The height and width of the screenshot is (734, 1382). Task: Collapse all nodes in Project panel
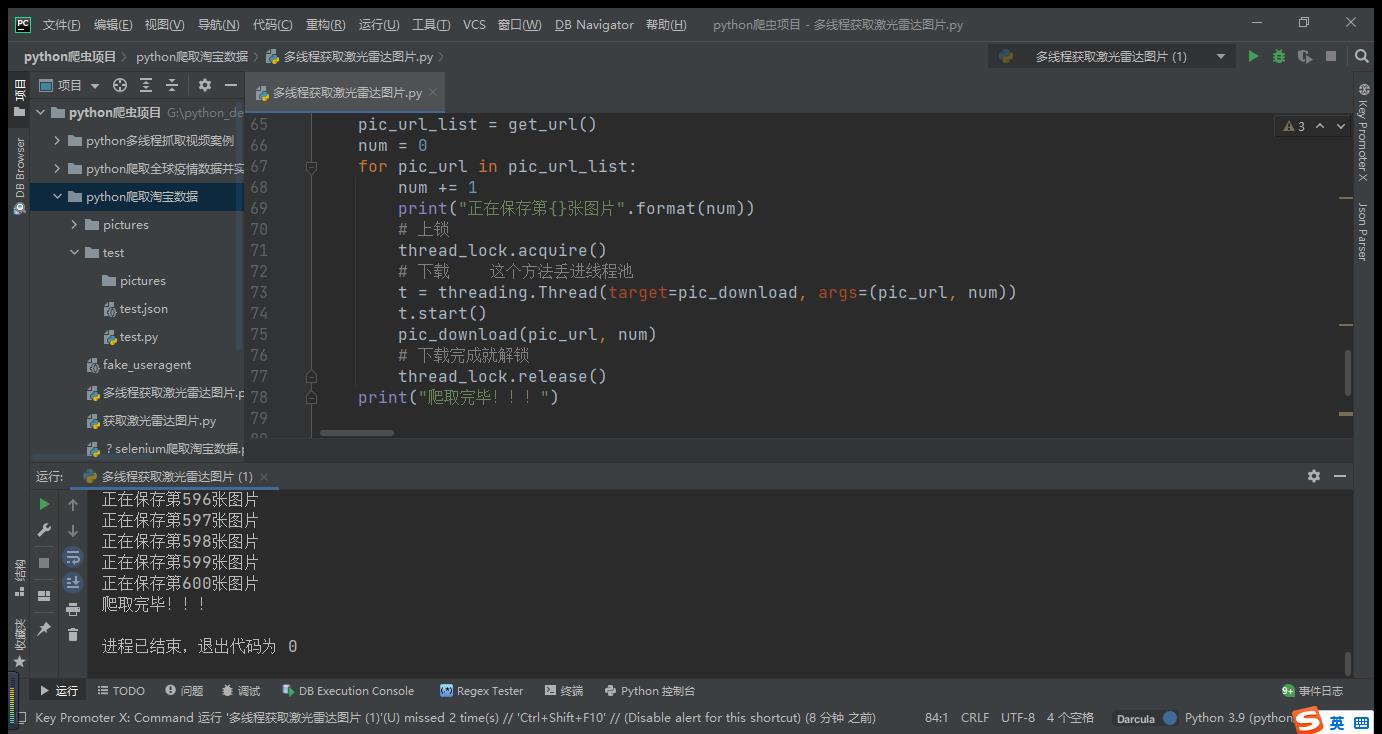click(172, 85)
